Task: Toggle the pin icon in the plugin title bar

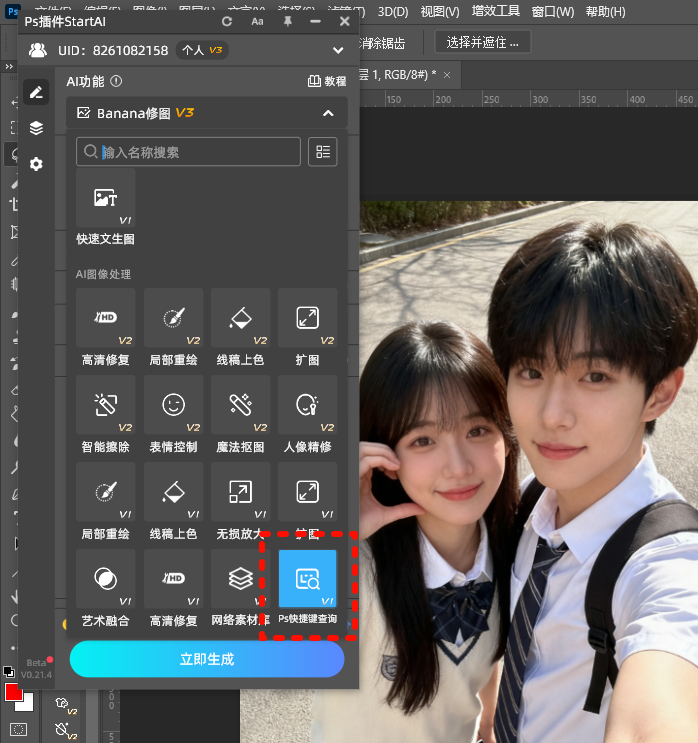Action: [x=288, y=21]
